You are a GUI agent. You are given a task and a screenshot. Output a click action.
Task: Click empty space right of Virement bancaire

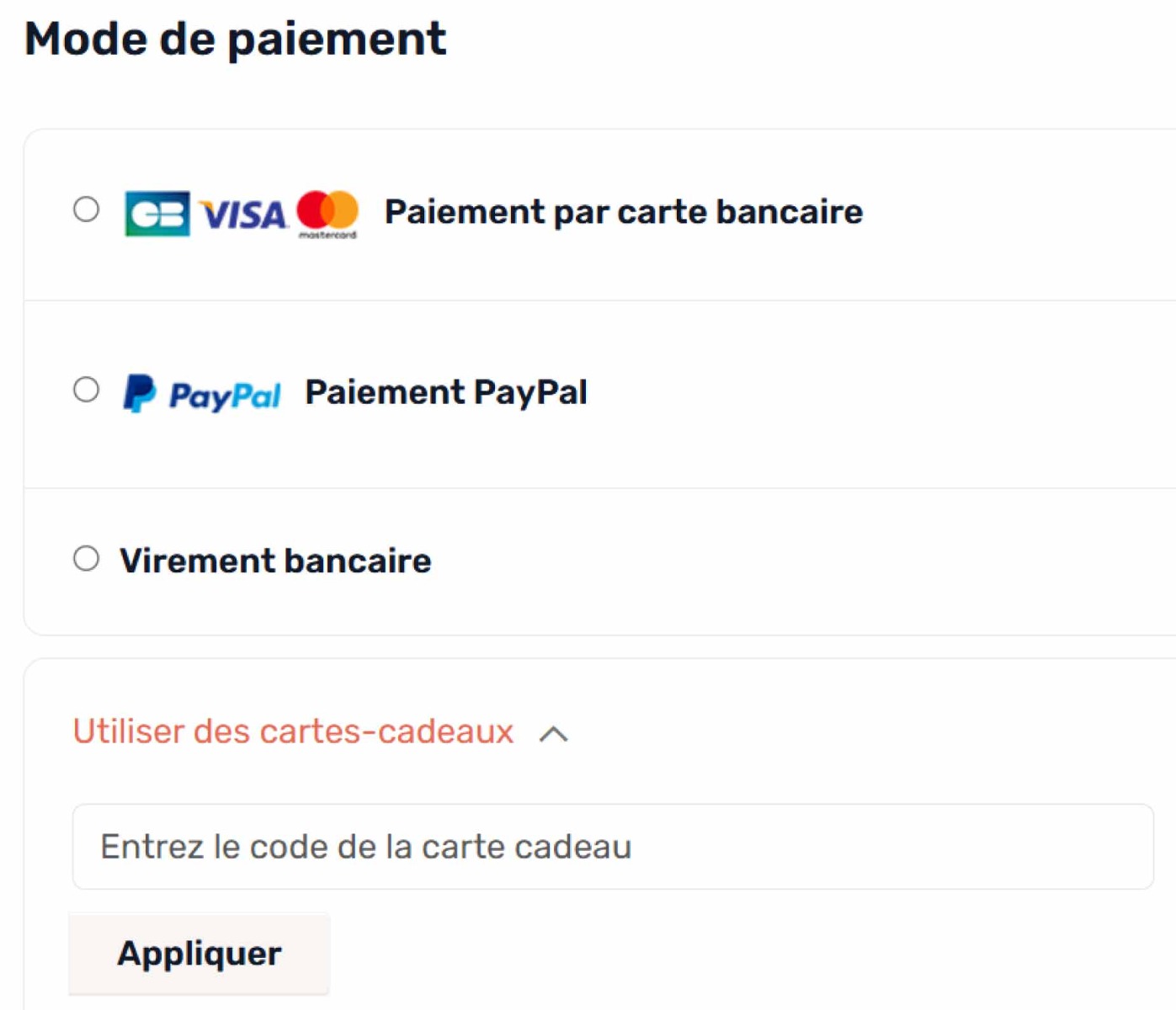point(800,561)
